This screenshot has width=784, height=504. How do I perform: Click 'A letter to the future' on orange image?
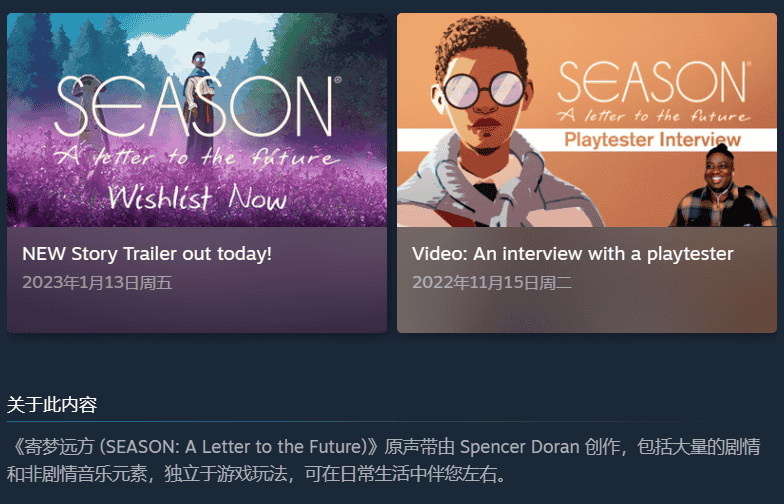click(x=654, y=116)
